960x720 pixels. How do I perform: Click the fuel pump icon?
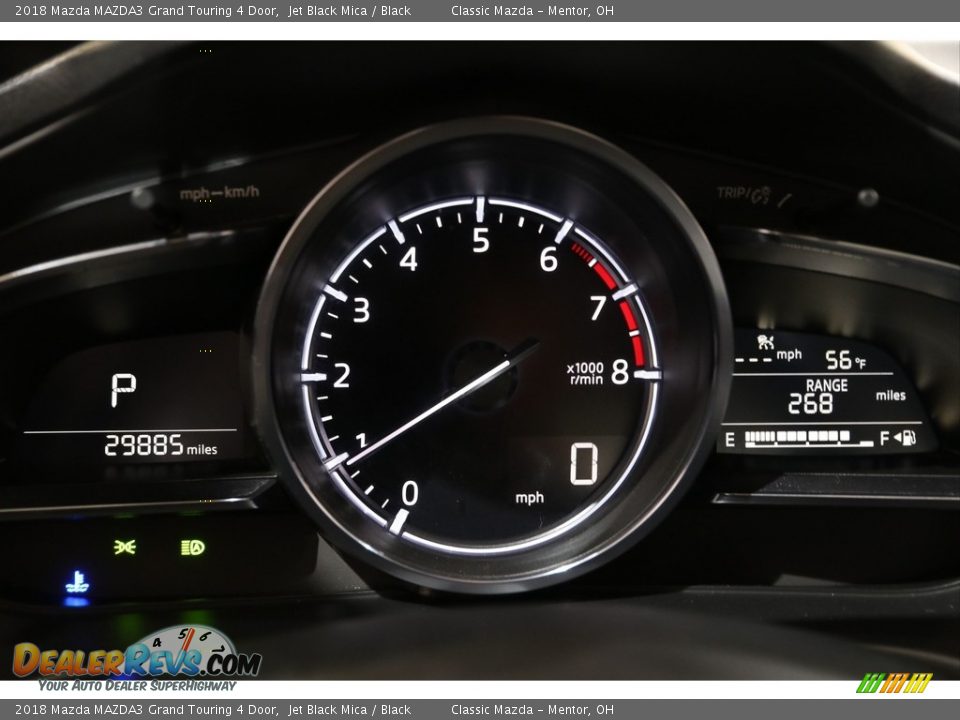[907, 437]
